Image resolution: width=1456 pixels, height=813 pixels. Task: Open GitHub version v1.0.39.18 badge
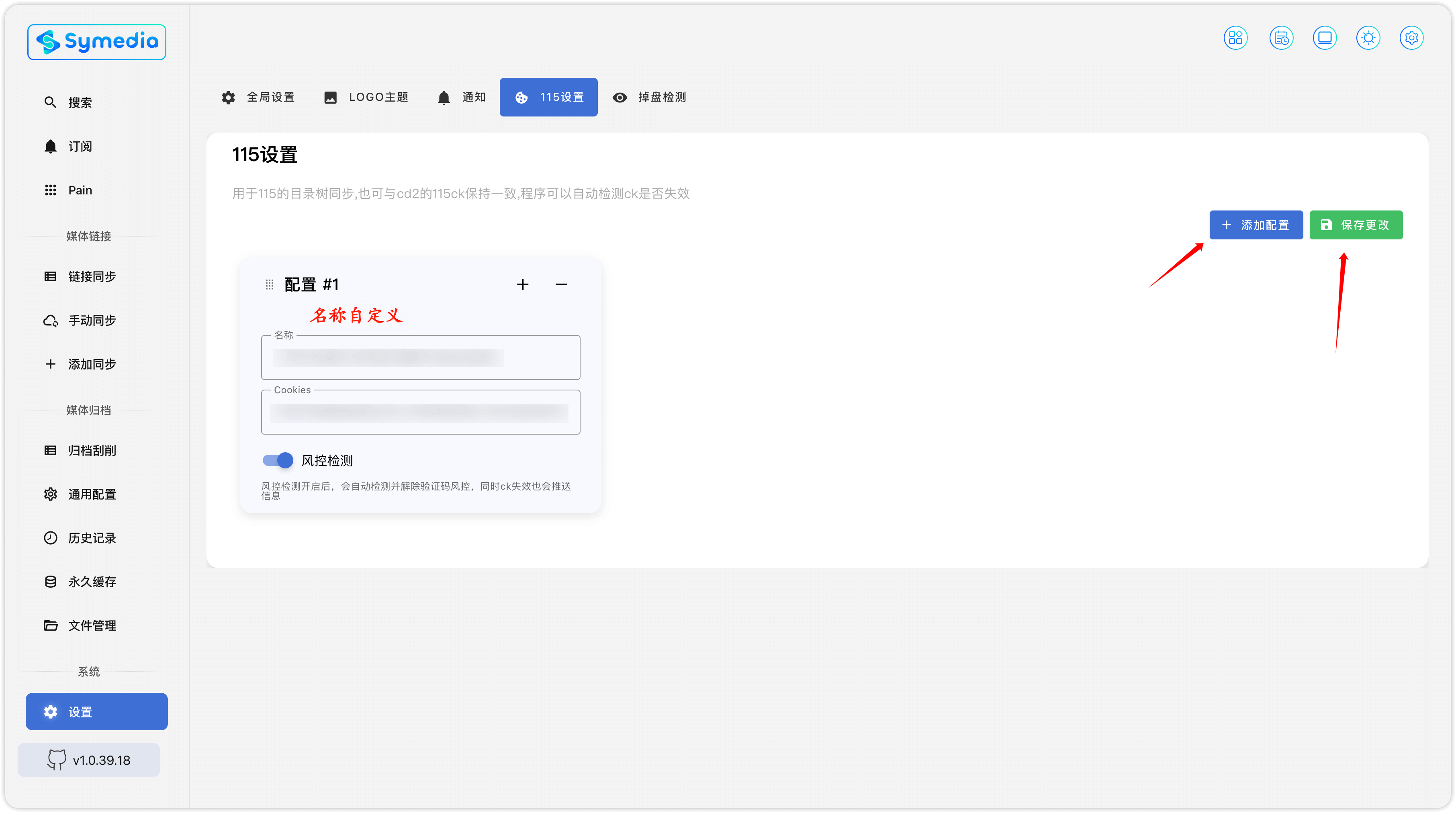(x=89, y=760)
